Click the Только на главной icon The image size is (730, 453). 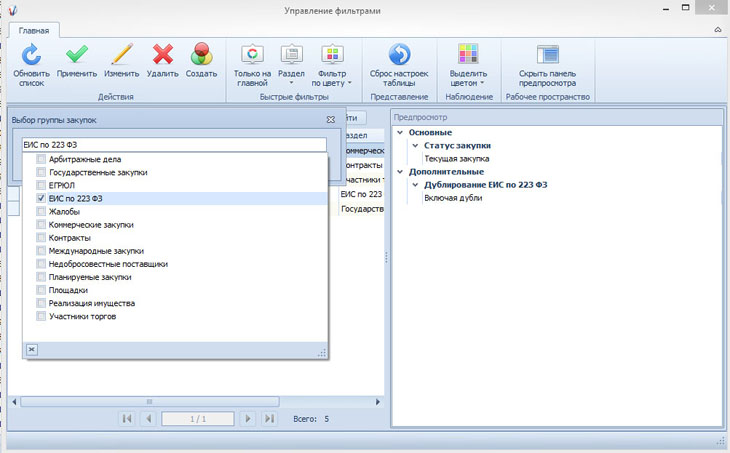(x=252, y=55)
